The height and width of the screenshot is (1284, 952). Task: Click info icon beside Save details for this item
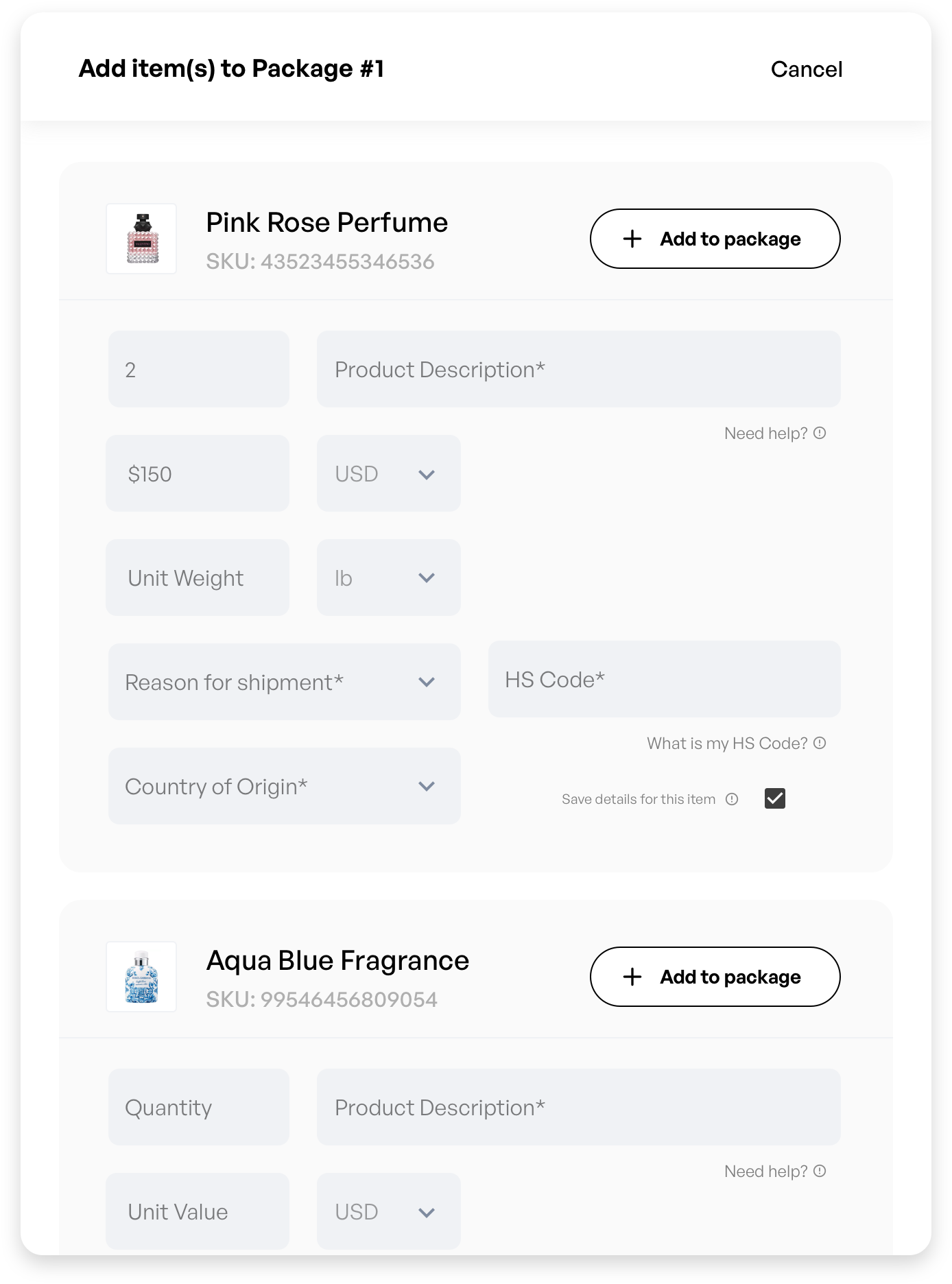point(732,799)
